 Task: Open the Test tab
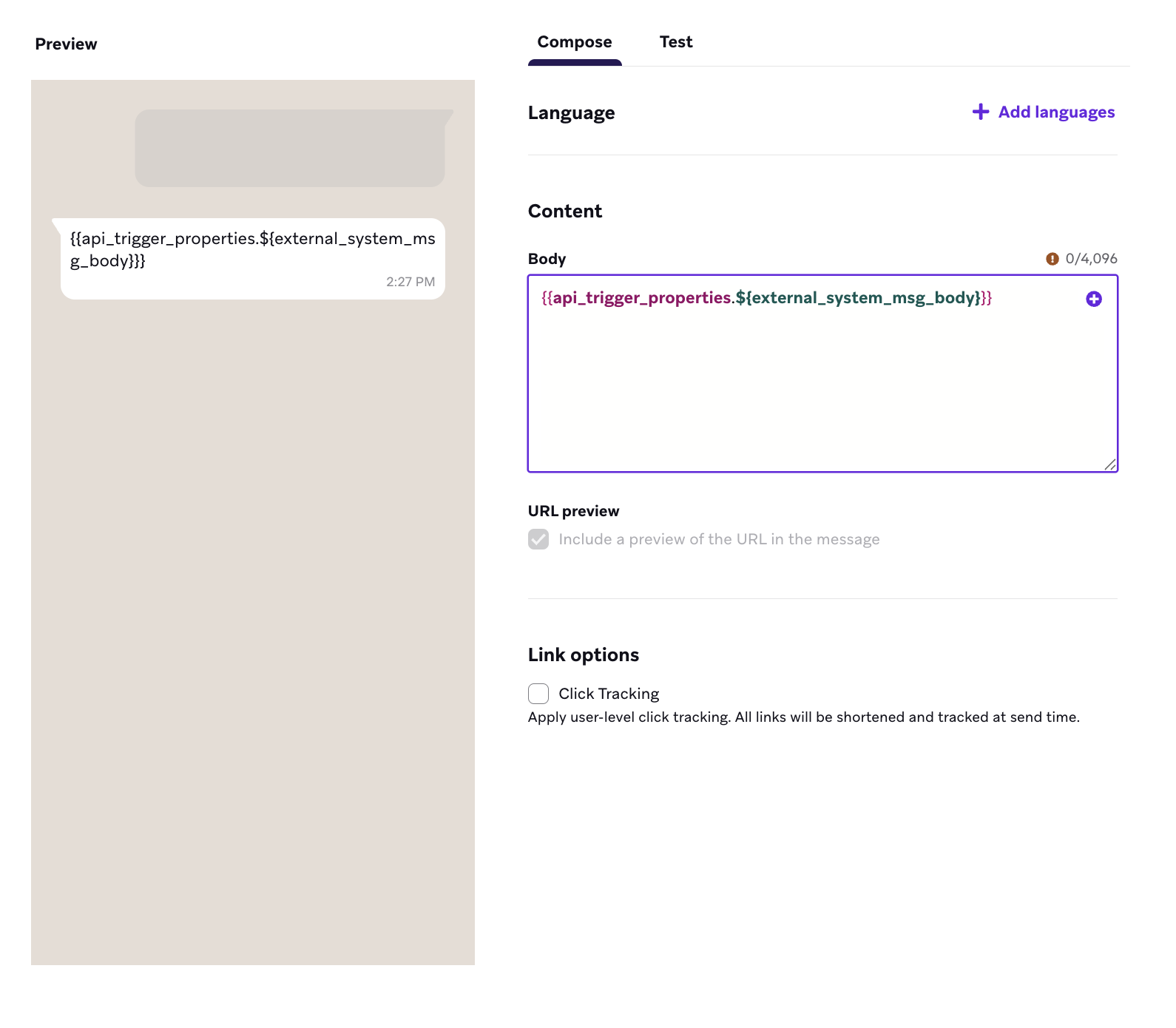pyautogui.click(x=675, y=42)
